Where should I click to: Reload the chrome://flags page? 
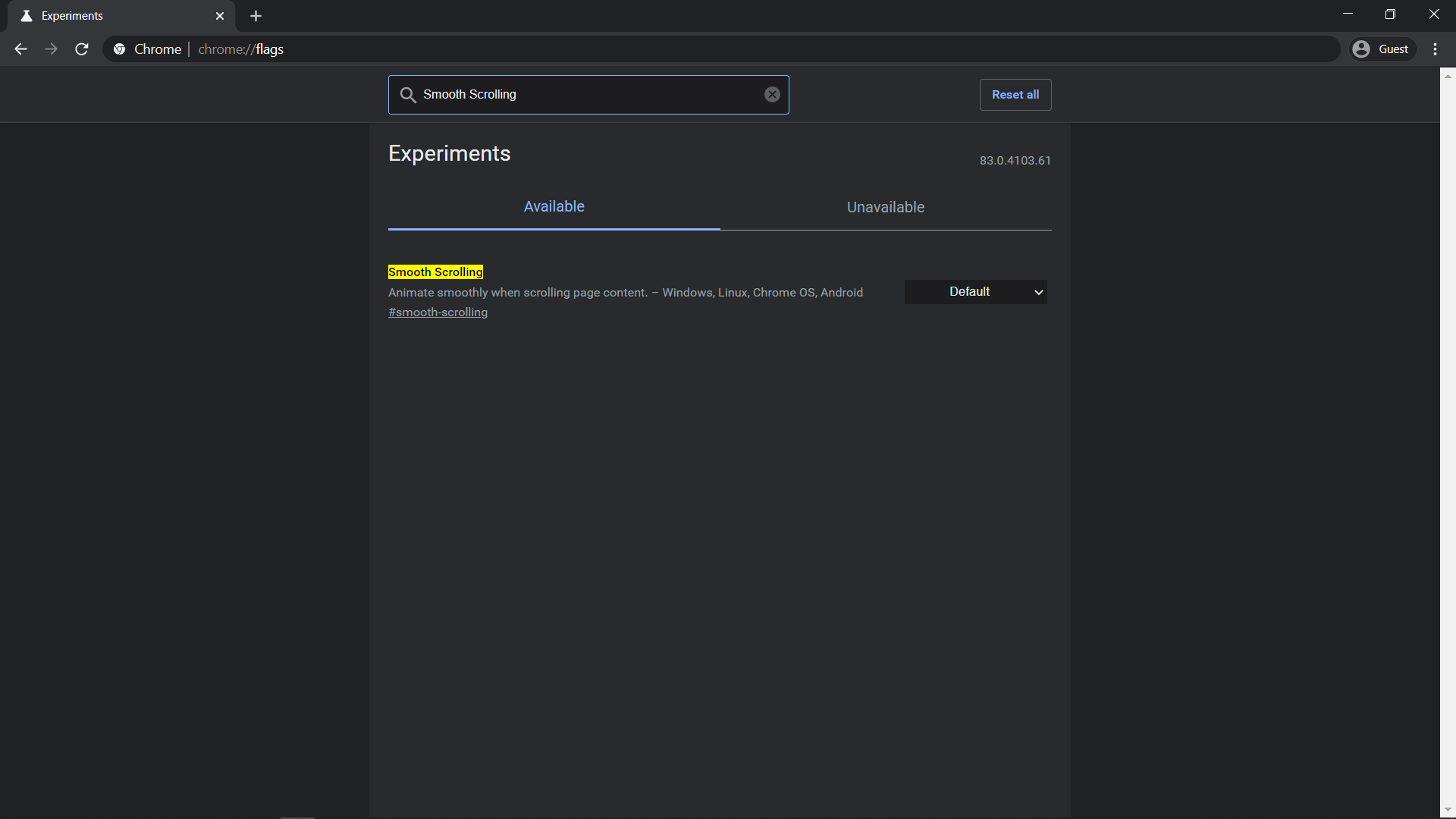[82, 49]
